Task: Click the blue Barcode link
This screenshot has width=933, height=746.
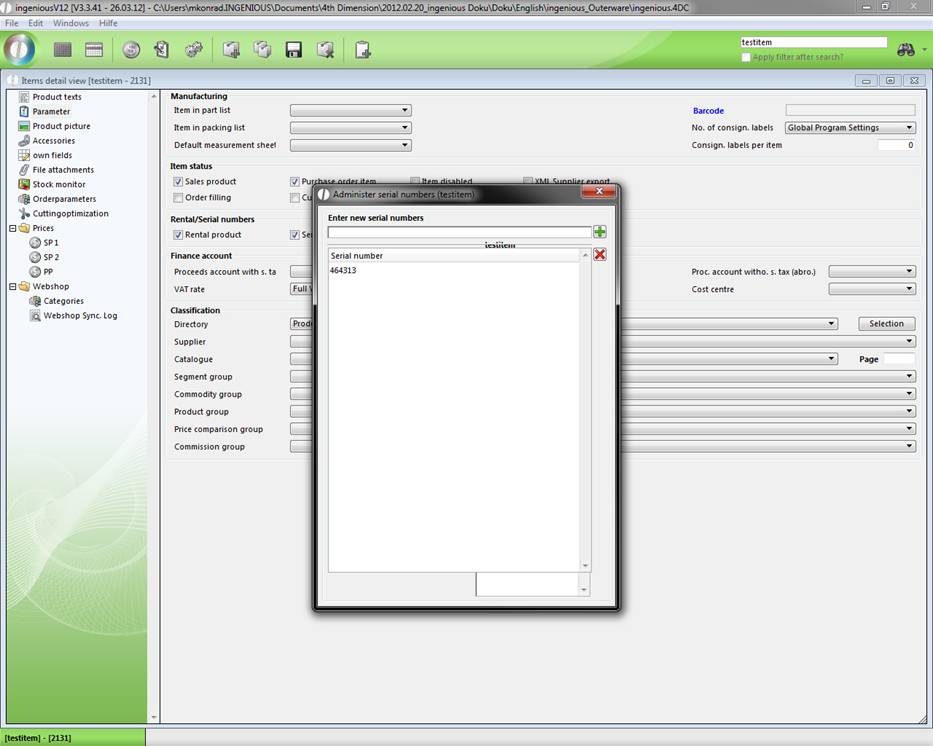Action: 708,111
